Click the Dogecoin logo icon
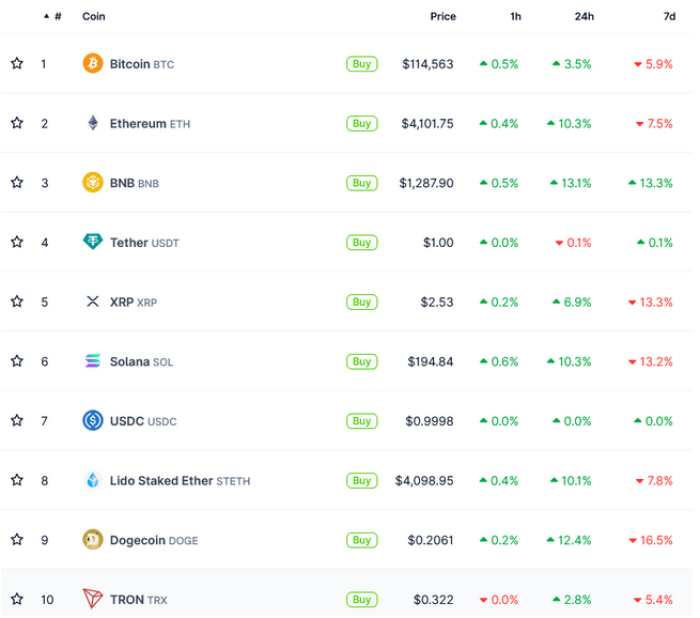 point(92,540)
